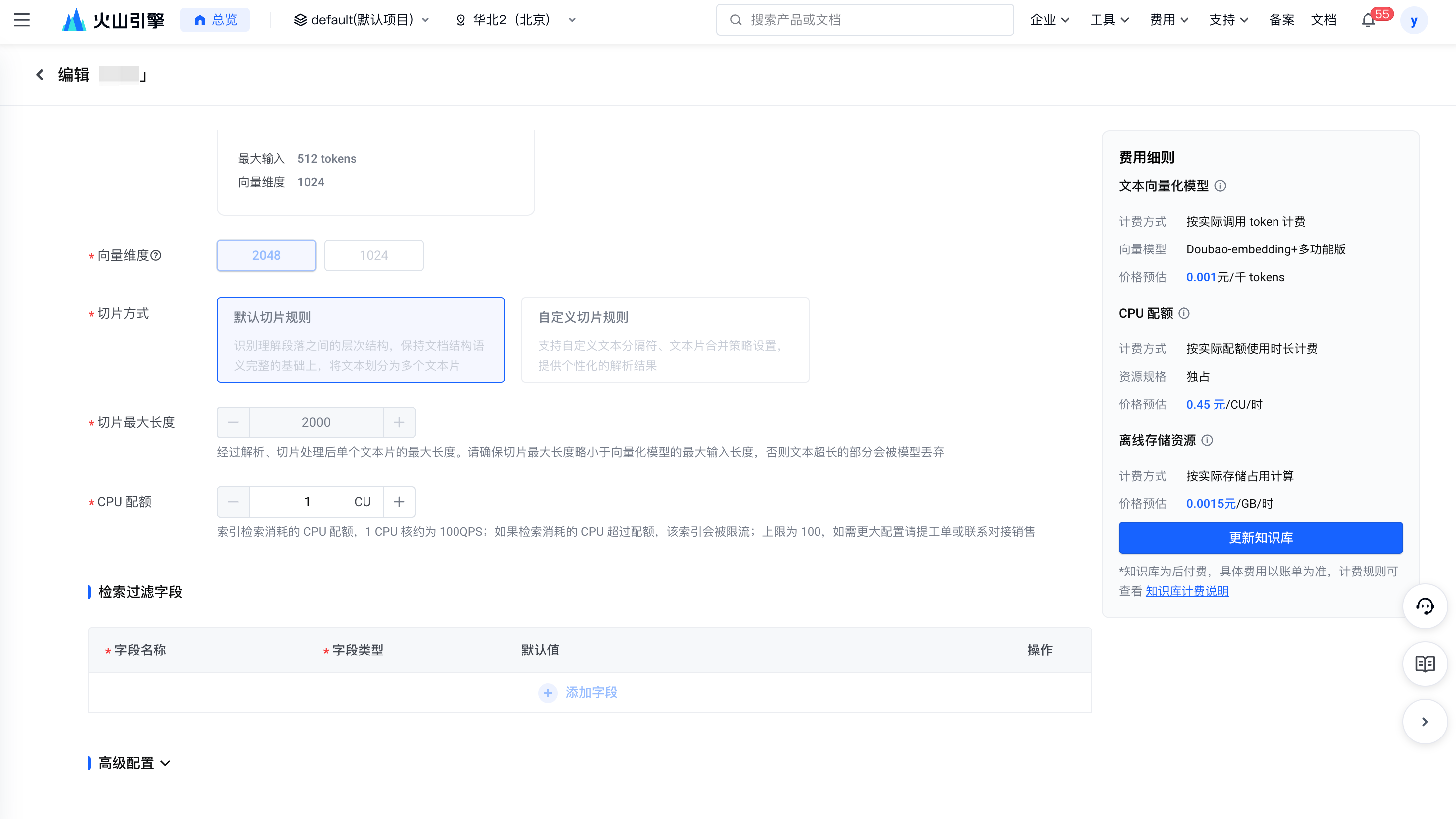1456x819 pixels.
Task: Open the企业 menu item
Action: tap(1050, 20)
